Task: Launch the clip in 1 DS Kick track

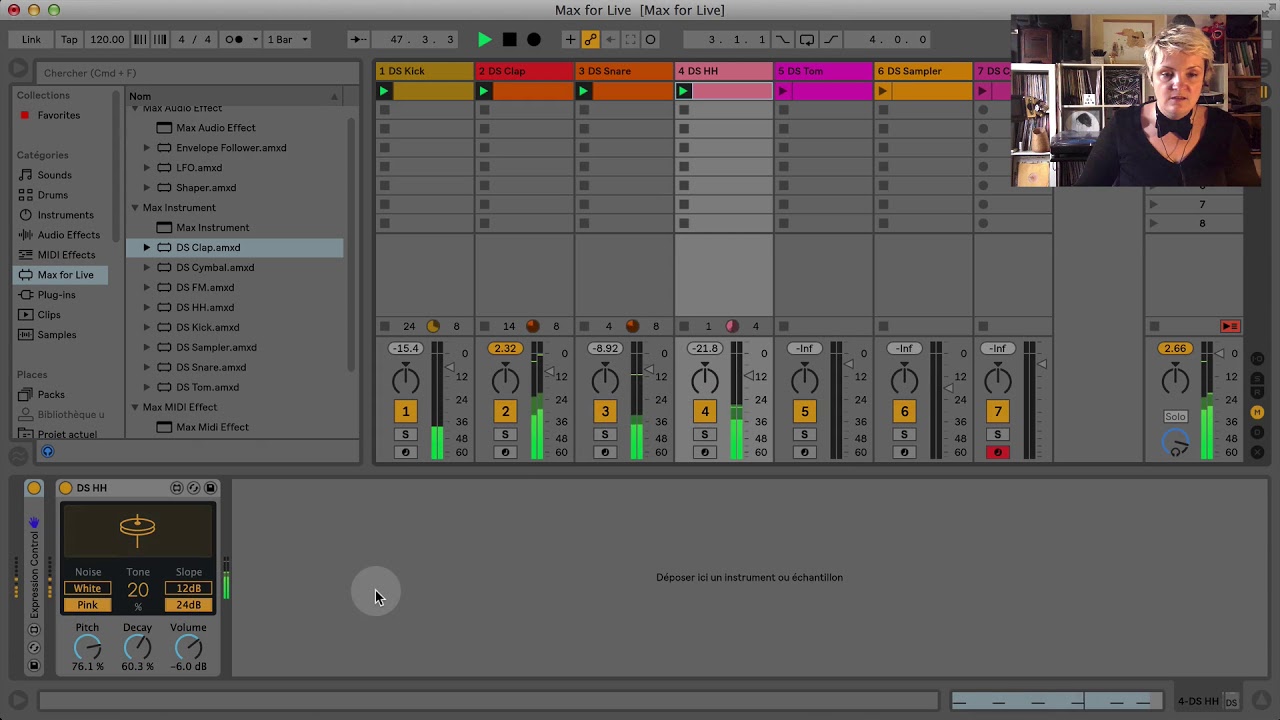Action: pyautogui.click(x=384, y=91)
